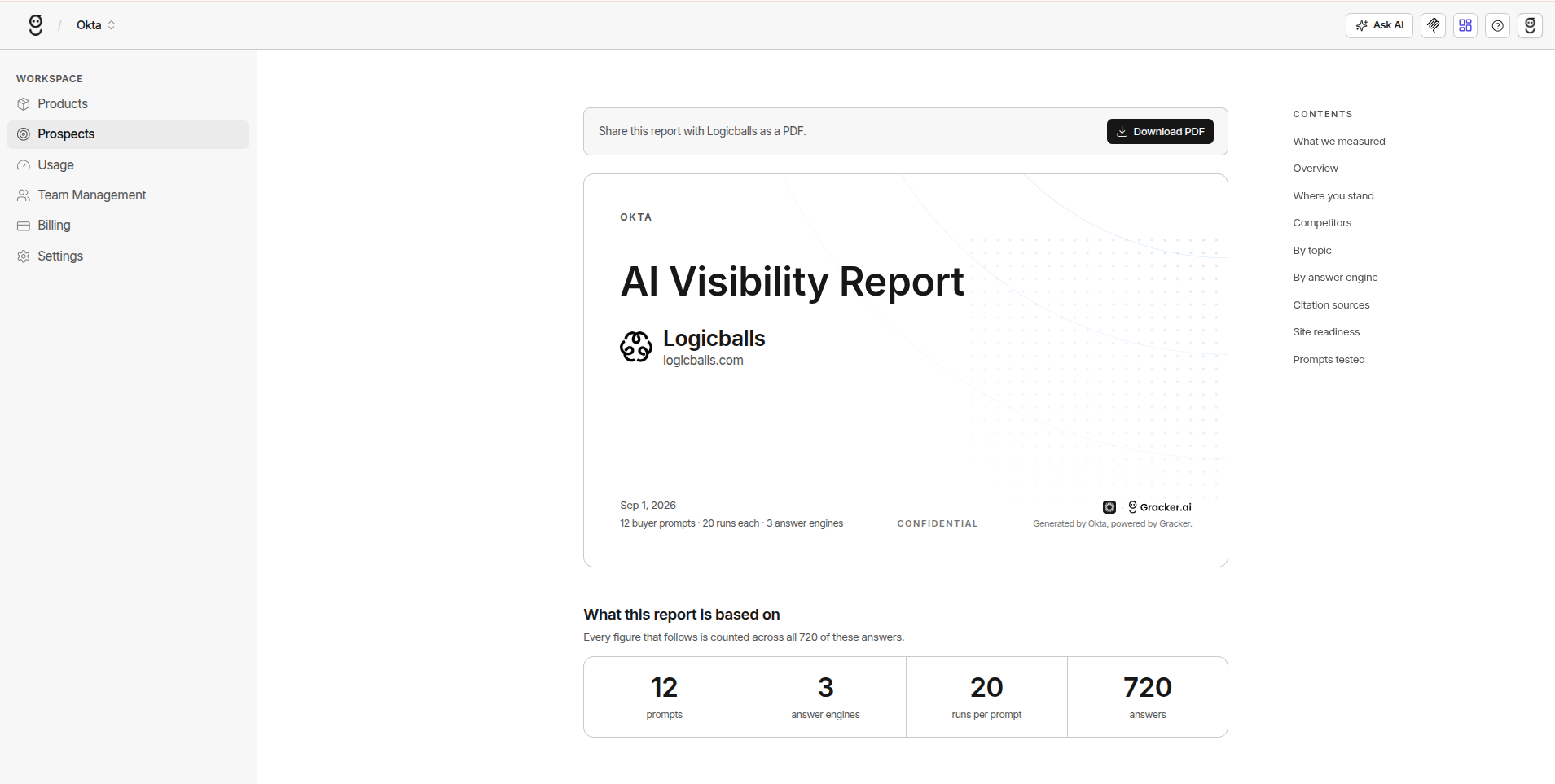Click the Products cube icon

24,104
